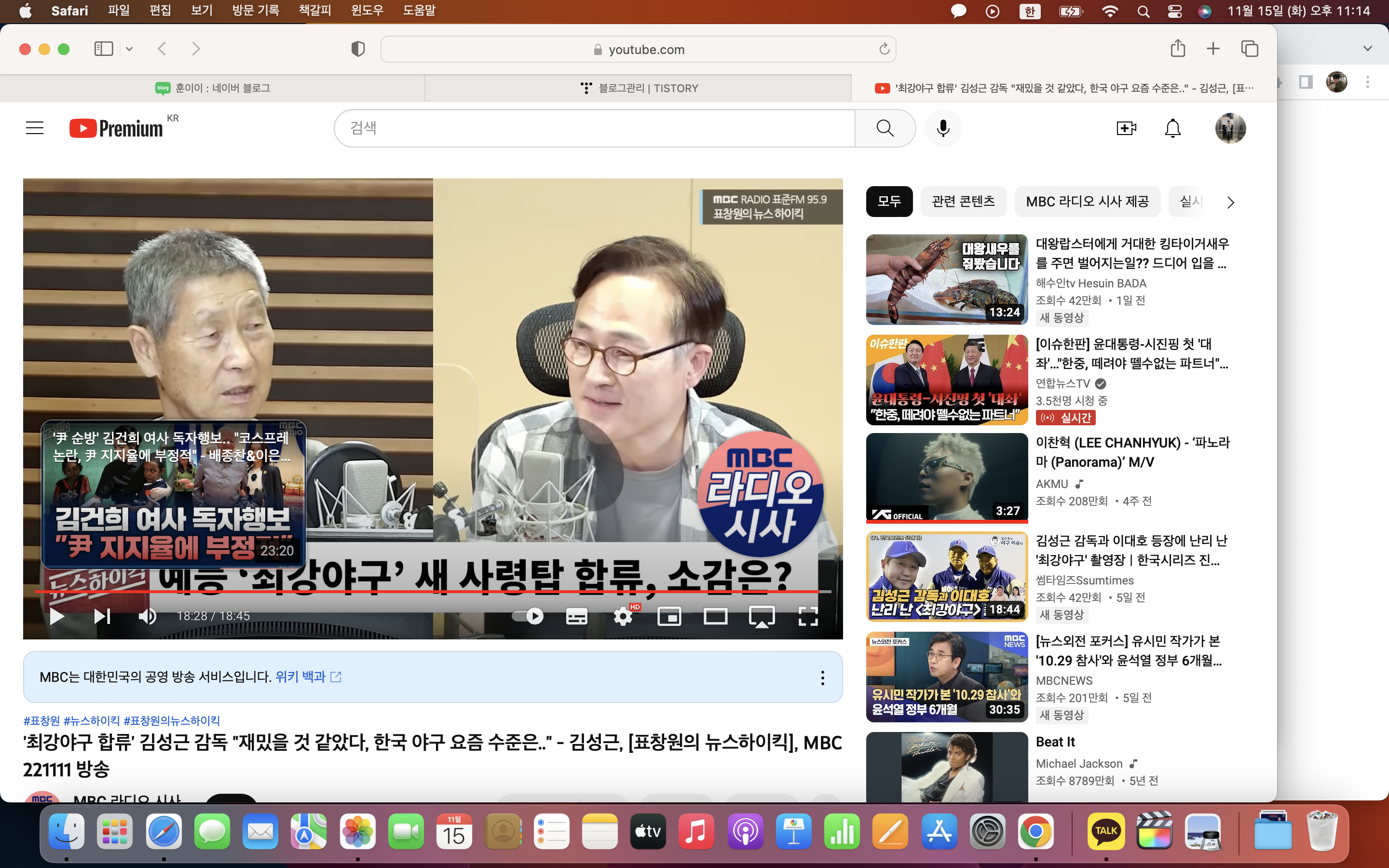Mute the video volume
Screen dimensions: 1389x868
[x=148, y=616]
